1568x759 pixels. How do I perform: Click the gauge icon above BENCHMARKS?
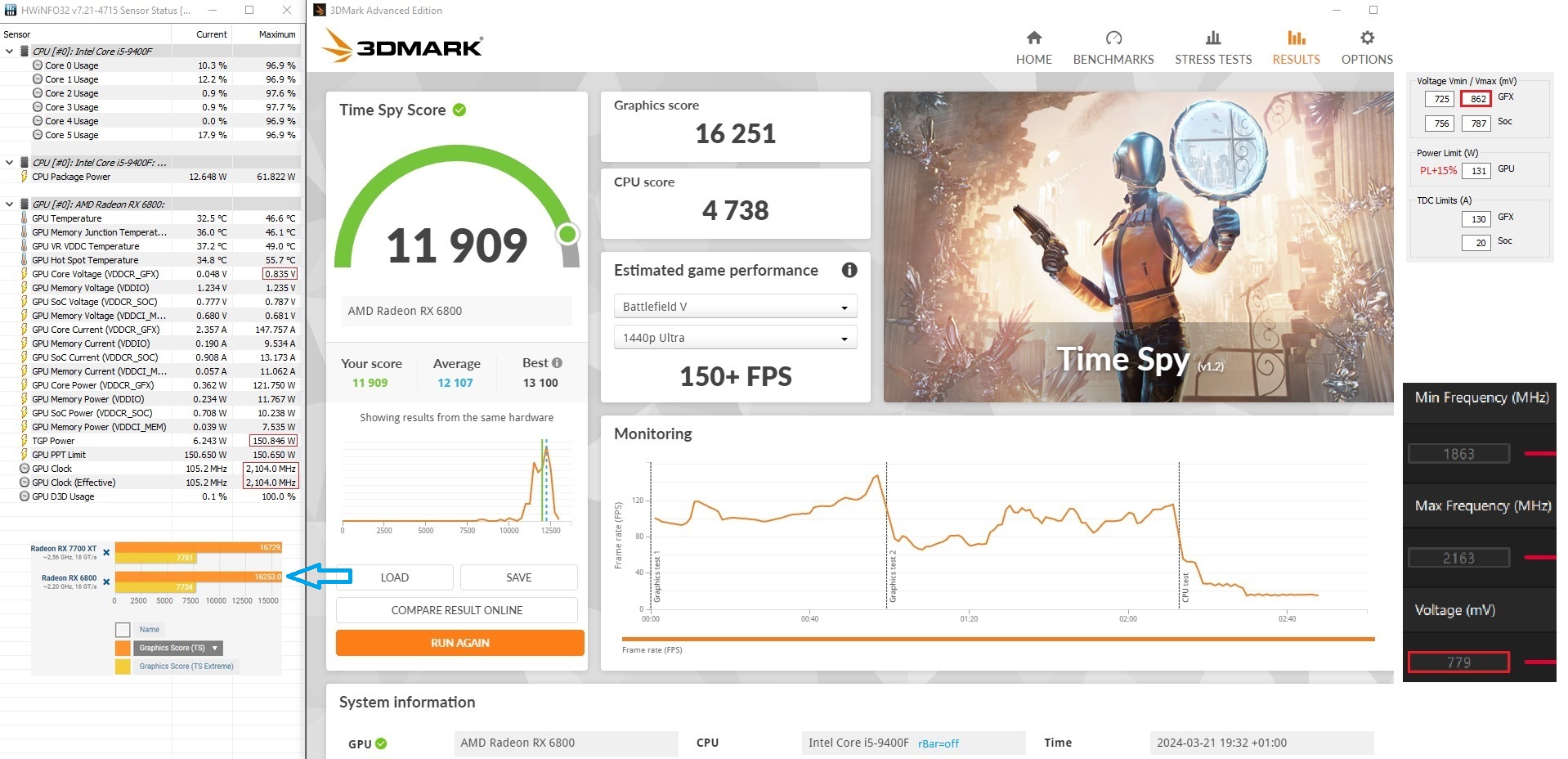[x=1113, y=38]
